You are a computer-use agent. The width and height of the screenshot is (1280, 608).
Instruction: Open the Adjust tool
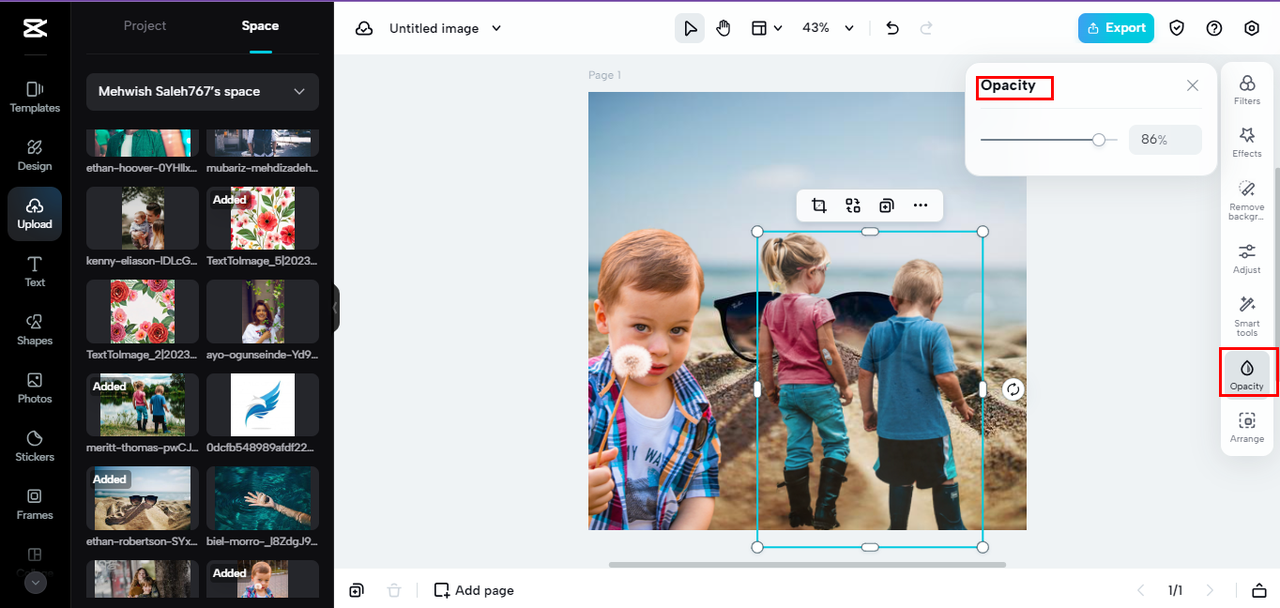point(1247,258)
